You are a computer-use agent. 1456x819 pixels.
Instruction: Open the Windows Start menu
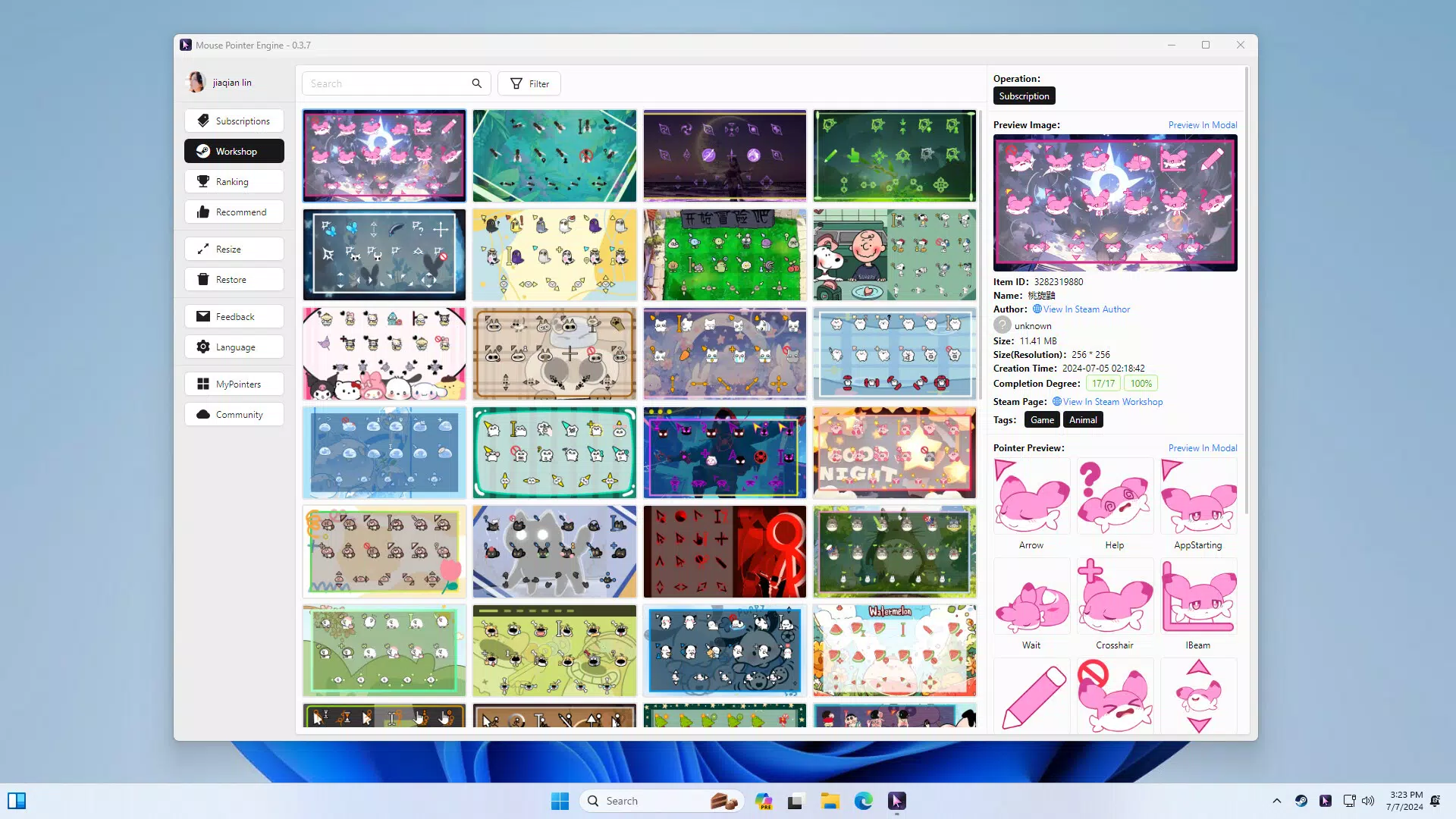560,801
